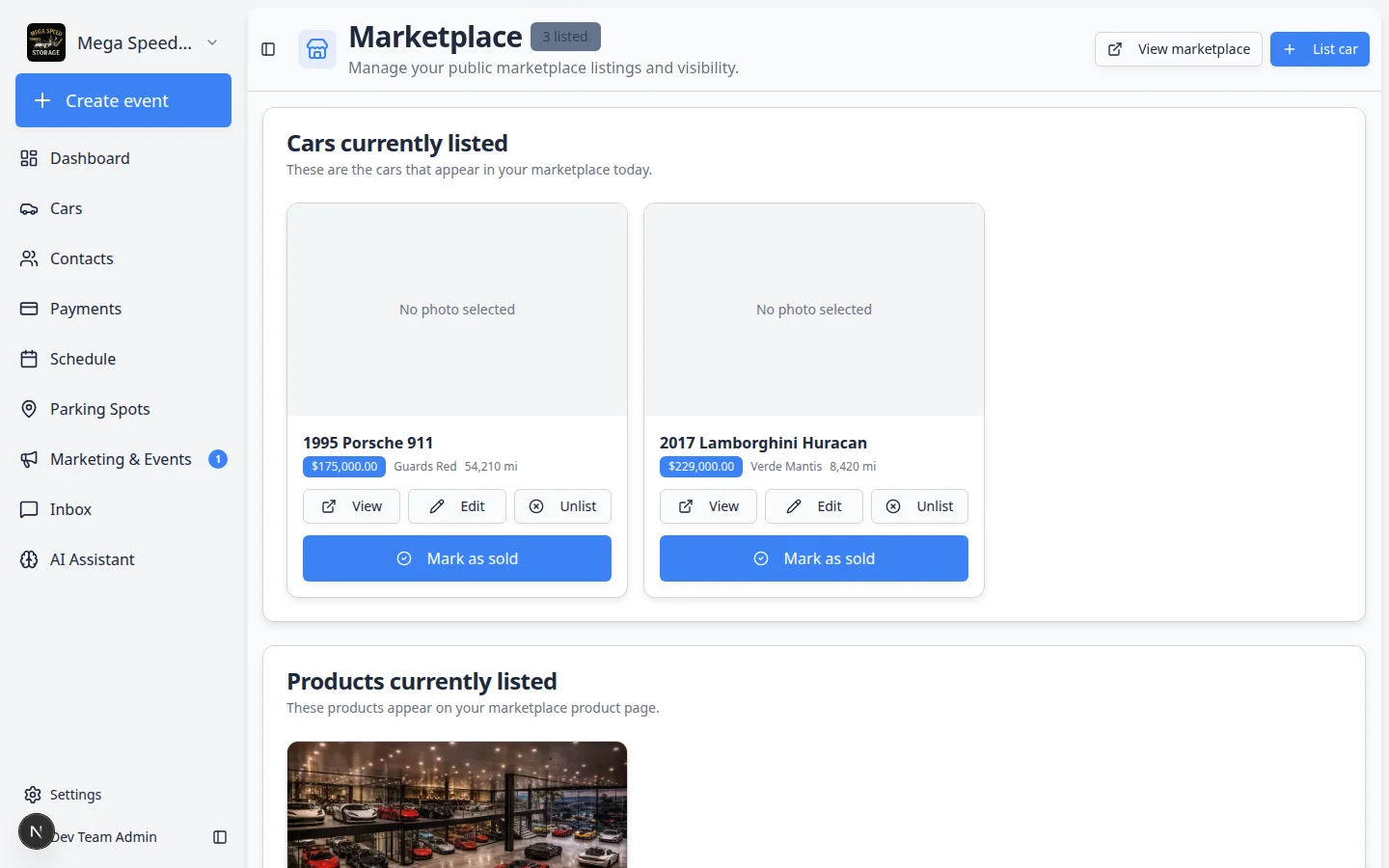This screenshot has width=1389, height=868.
Task: Open the Mega Speed workspace dropdown chevron
Action: point(212,42)
